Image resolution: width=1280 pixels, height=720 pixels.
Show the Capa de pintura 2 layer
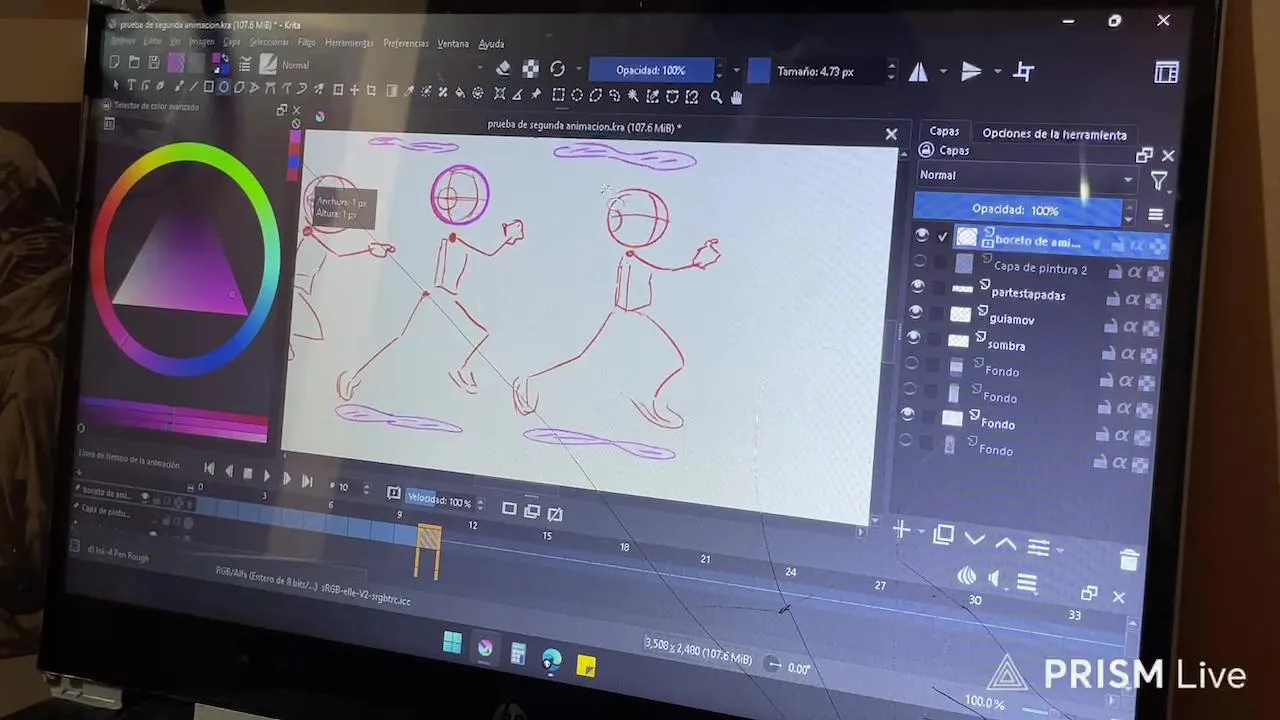click(920, 260)
